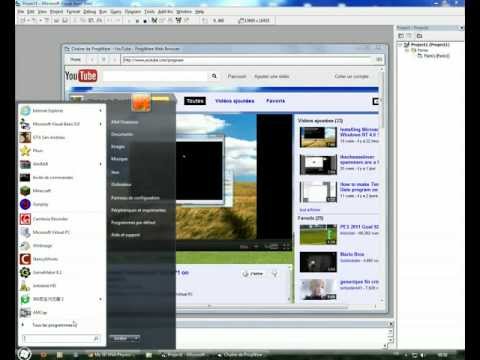Screen dimensions: 480x360
Task: Click the YouTube logo in the browser form
Action: [x=81, y=76]
